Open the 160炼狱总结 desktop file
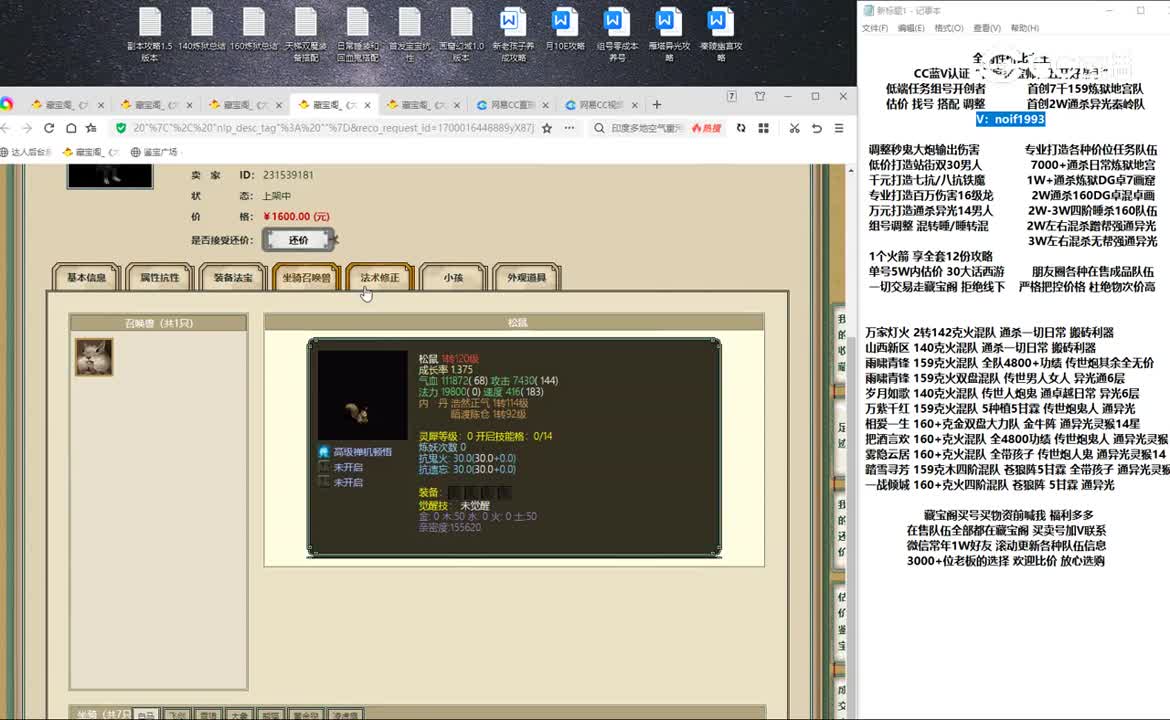 tap(254, 30)
